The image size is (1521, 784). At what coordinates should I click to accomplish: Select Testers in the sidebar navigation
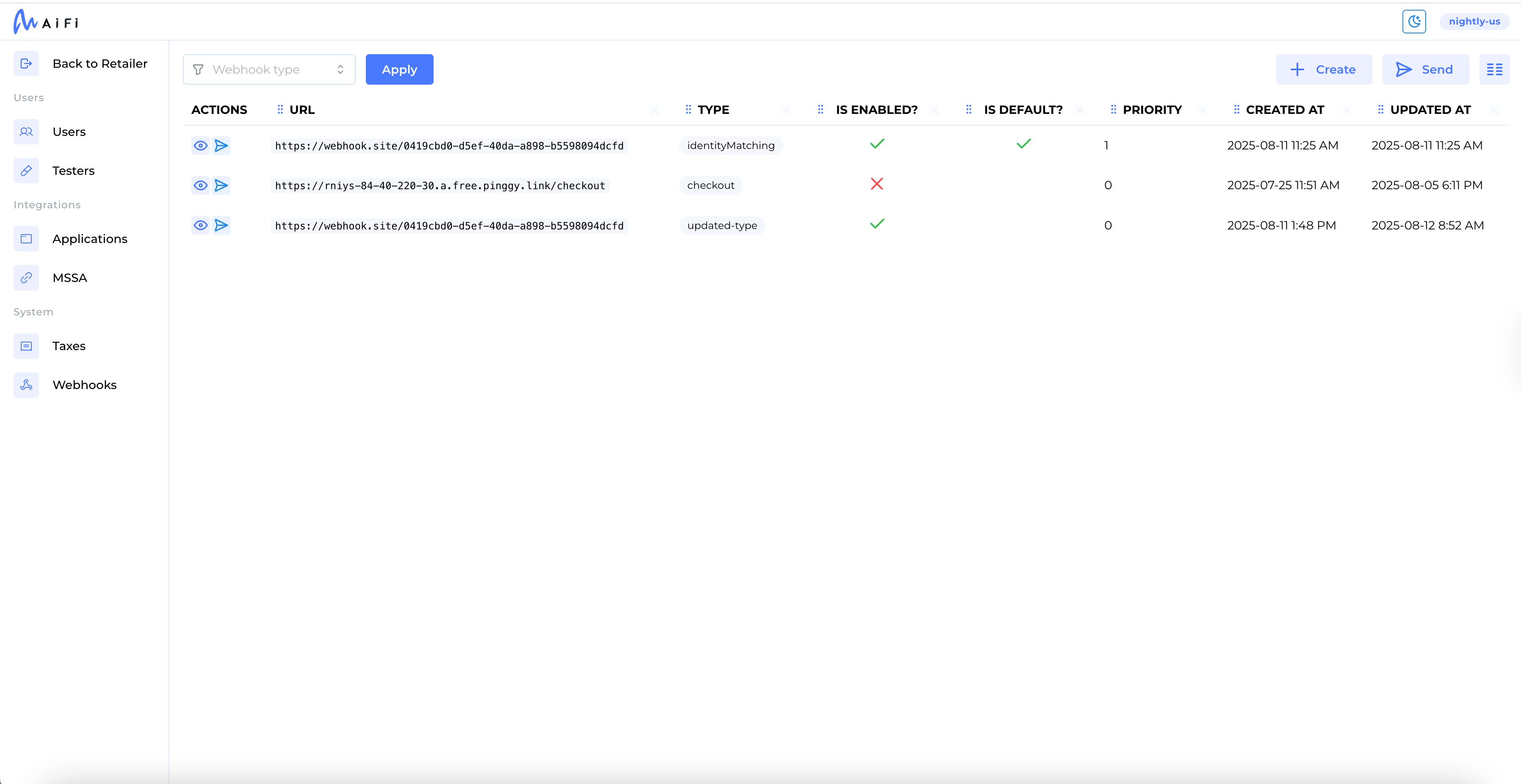pyautogui.click(x=73, y=171)
